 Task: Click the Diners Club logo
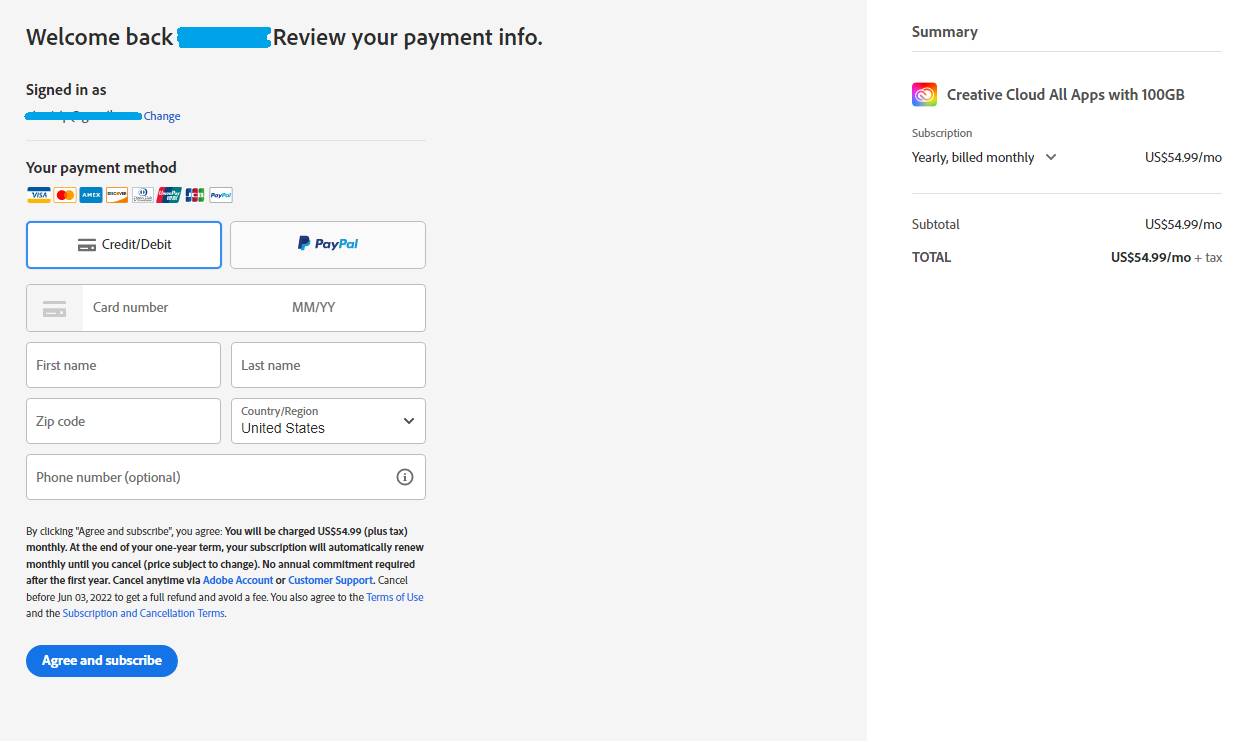pos(143,195)
